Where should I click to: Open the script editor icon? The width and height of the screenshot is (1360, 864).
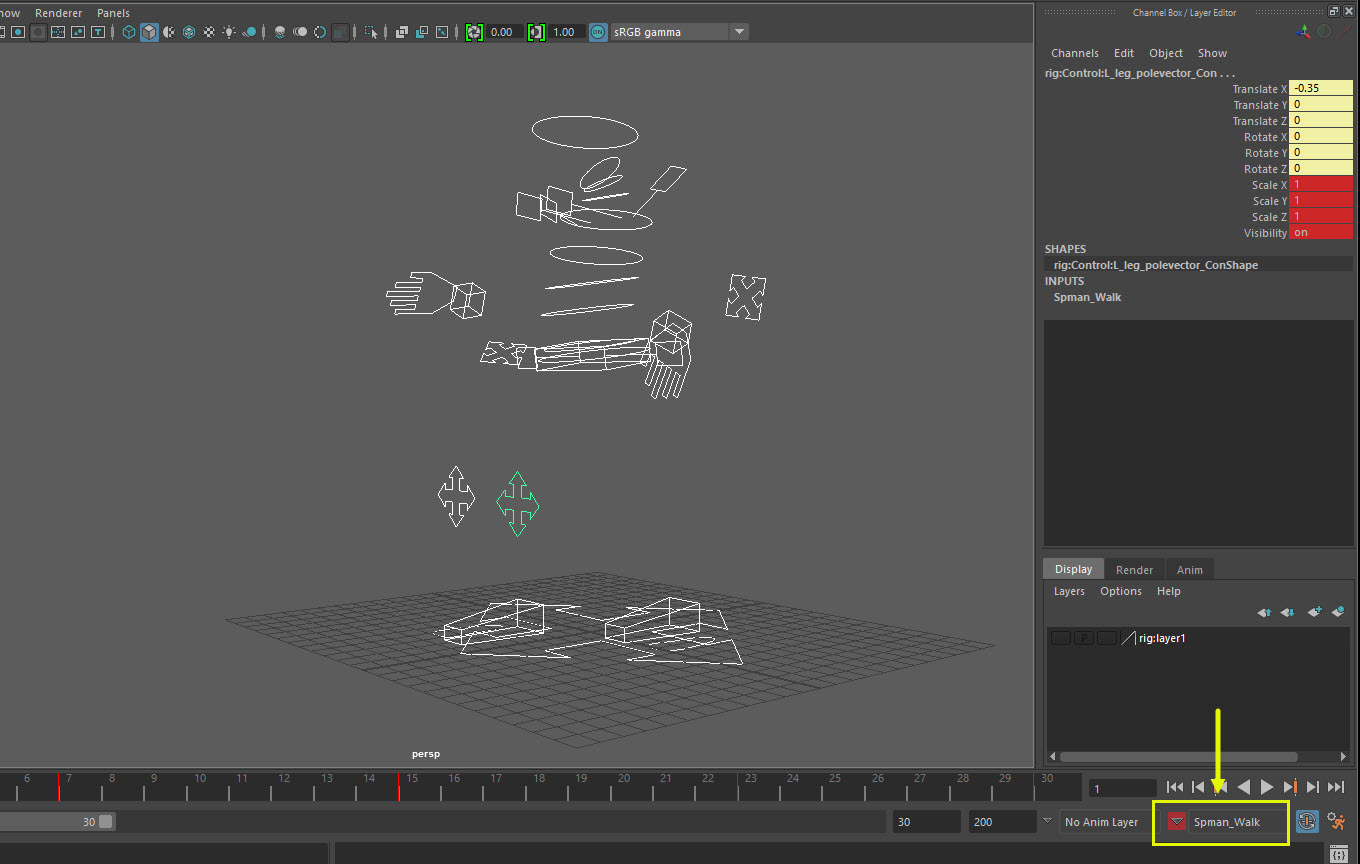[1339, 855]
